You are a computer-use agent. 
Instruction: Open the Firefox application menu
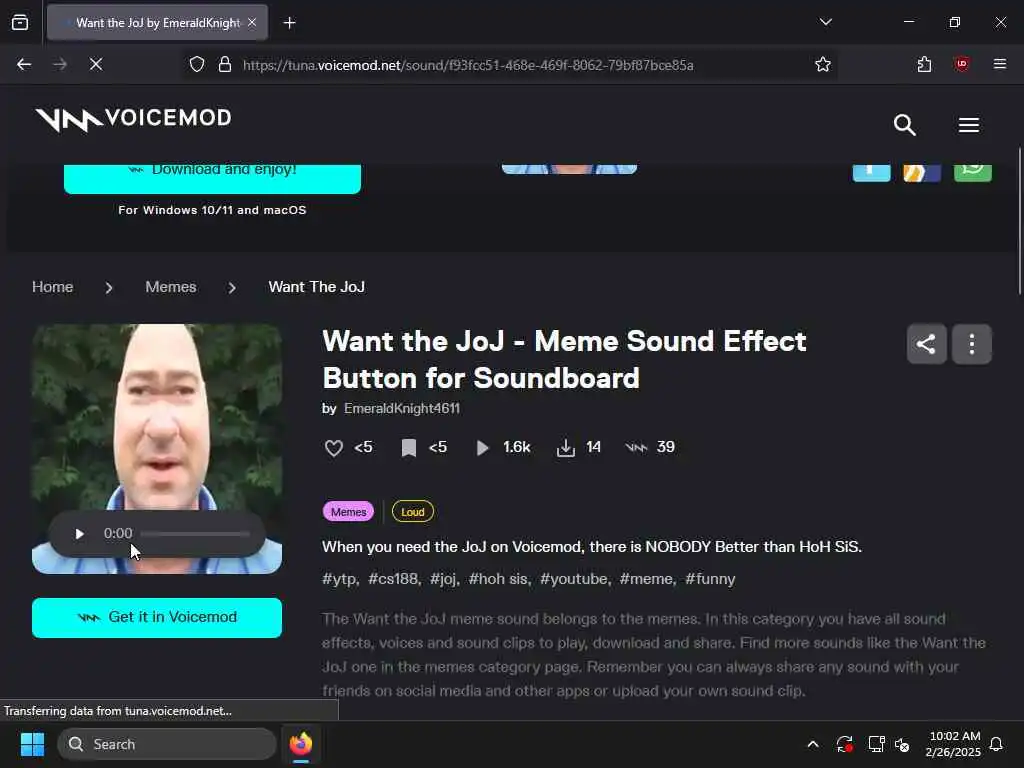tap(999, 64)
